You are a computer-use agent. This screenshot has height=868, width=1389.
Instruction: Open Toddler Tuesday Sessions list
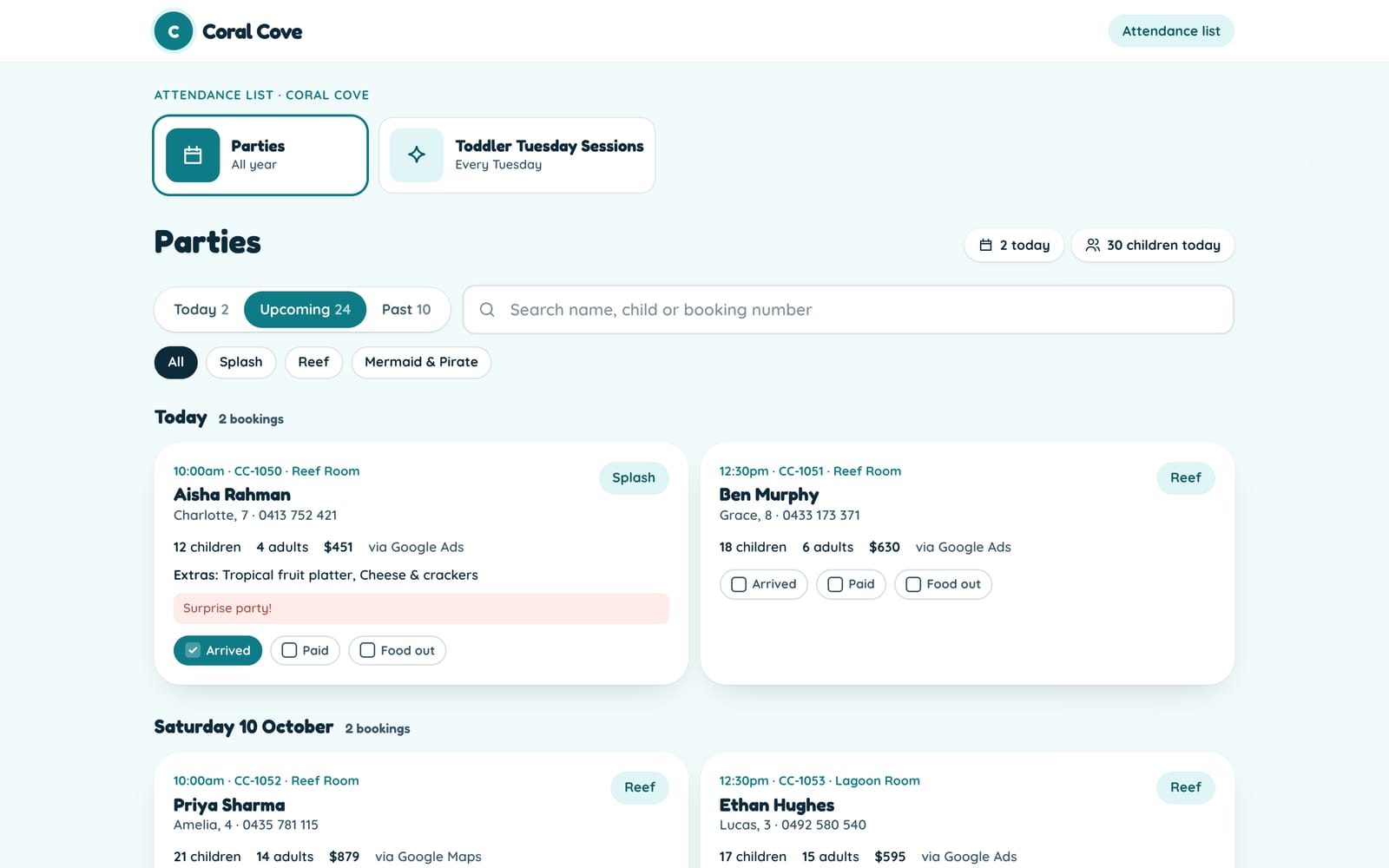point(517,155)
